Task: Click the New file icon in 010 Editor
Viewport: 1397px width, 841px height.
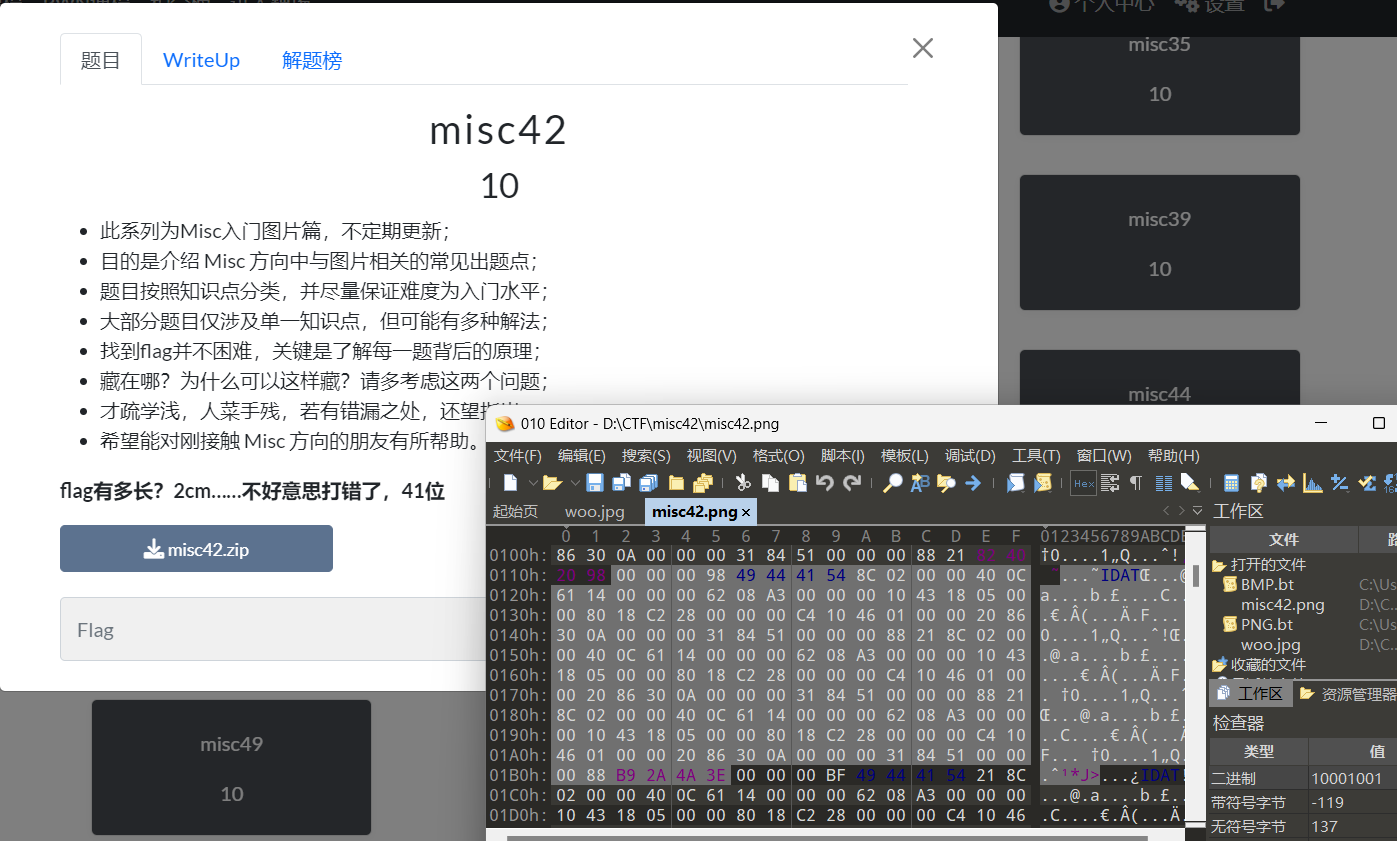Action: click(x=510, y=483)
